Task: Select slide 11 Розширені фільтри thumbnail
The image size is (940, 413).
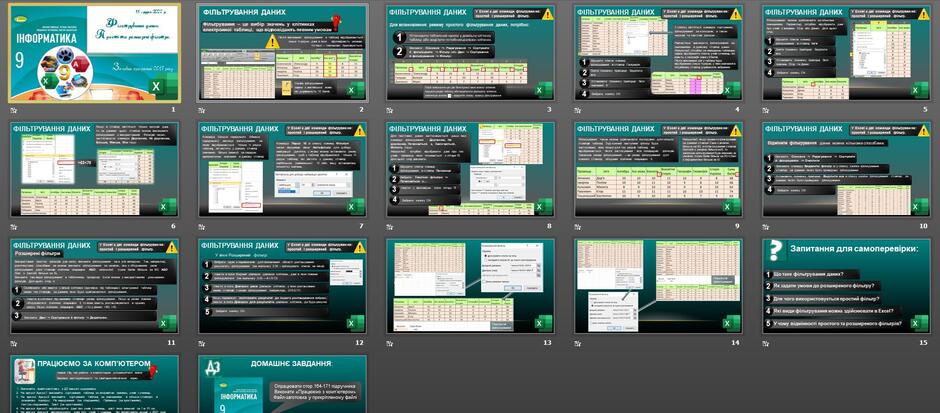Action: (x=94, y=286)
